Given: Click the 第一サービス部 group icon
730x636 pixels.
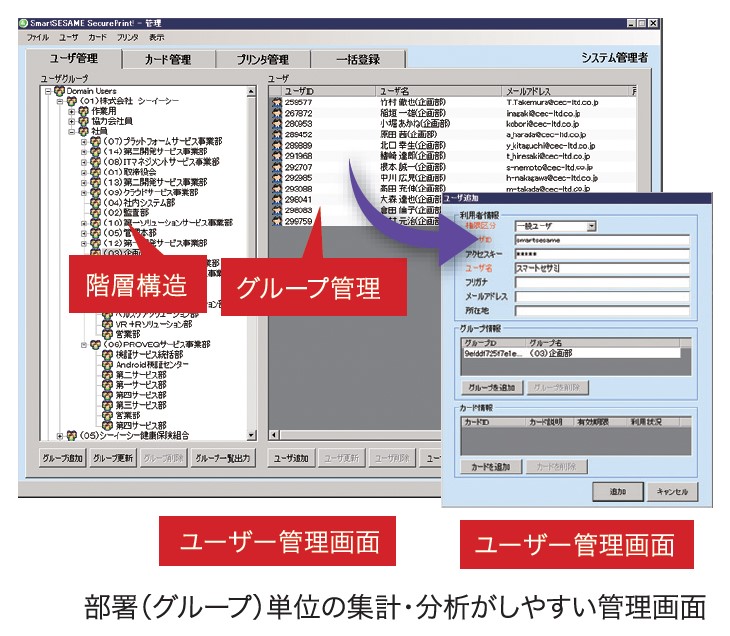Looking at the screenshot, I should pos(108,386).
